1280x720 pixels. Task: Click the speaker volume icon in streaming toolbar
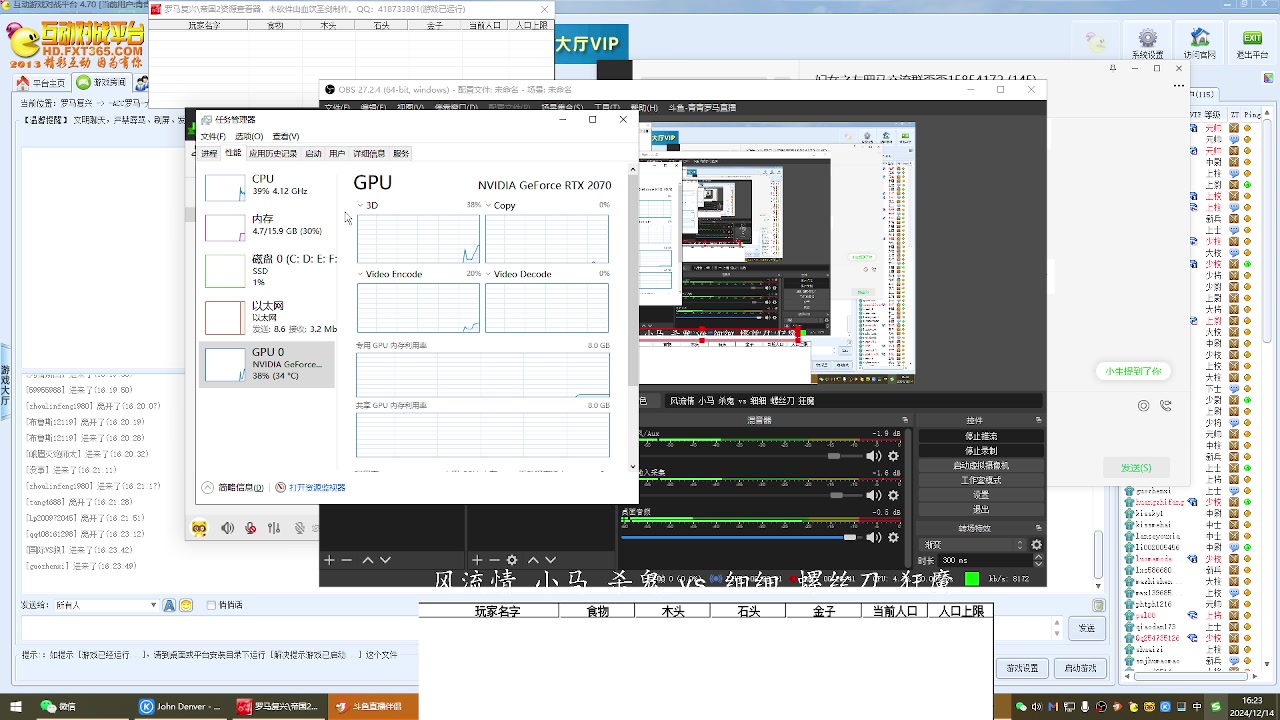point(227,528)
